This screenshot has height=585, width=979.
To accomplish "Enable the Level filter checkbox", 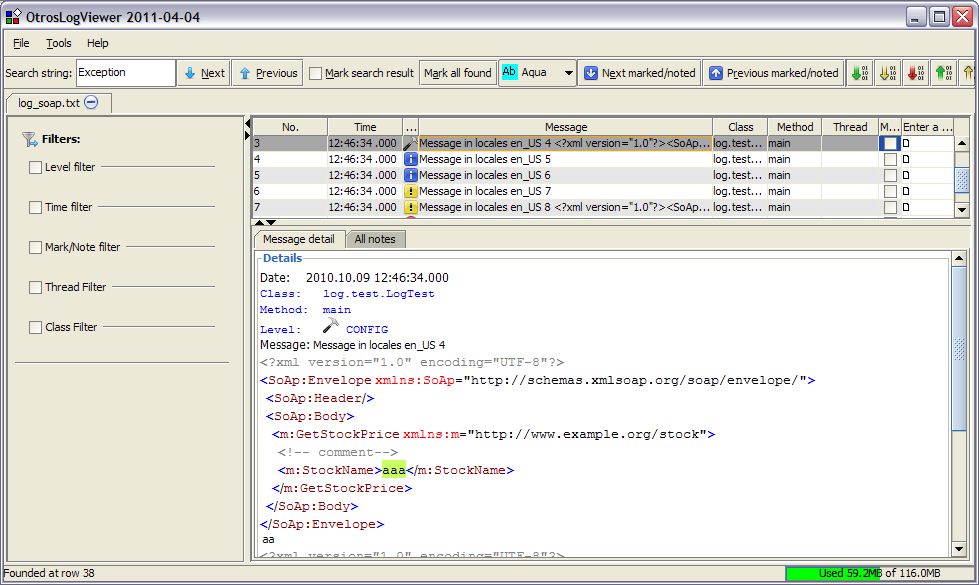I will tap(36, 167).
